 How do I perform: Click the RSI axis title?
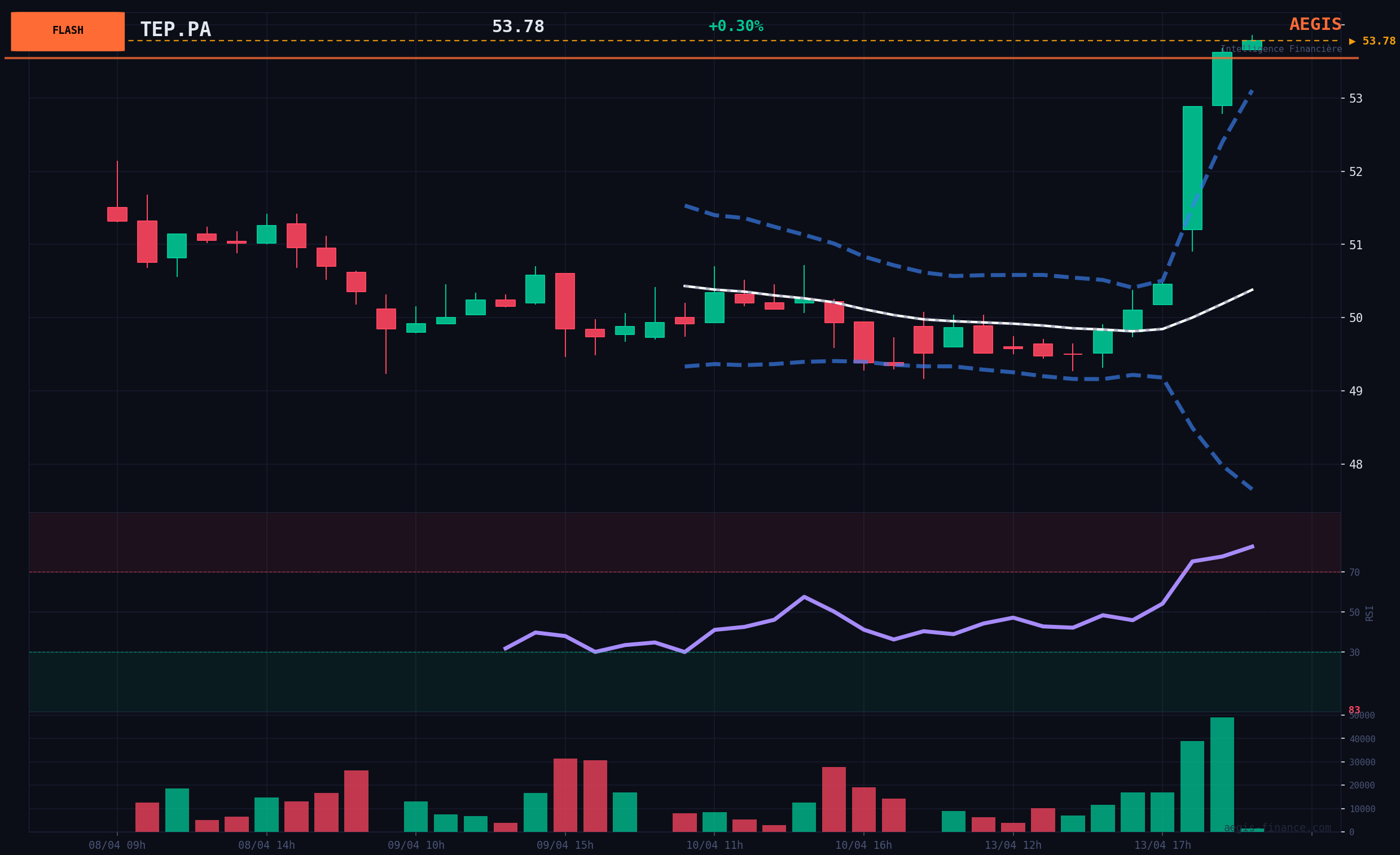pyautogui.click(x=1370, y=612)
